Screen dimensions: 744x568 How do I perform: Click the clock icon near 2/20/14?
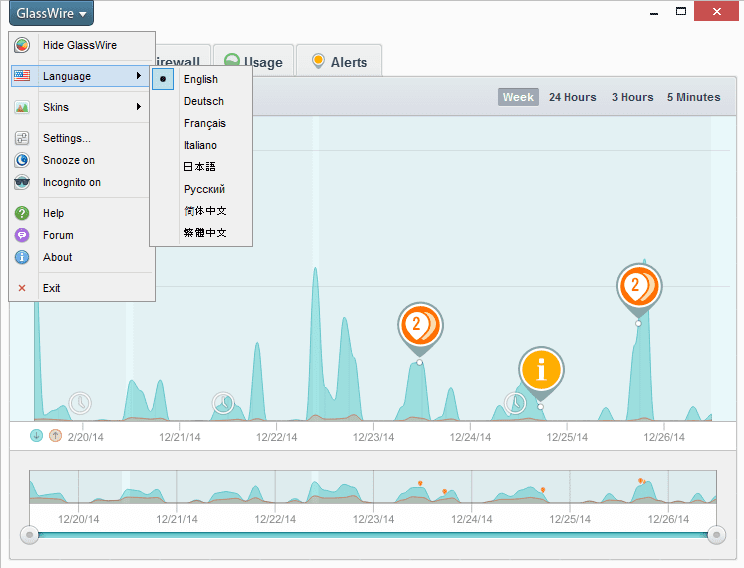click(80, 403)
